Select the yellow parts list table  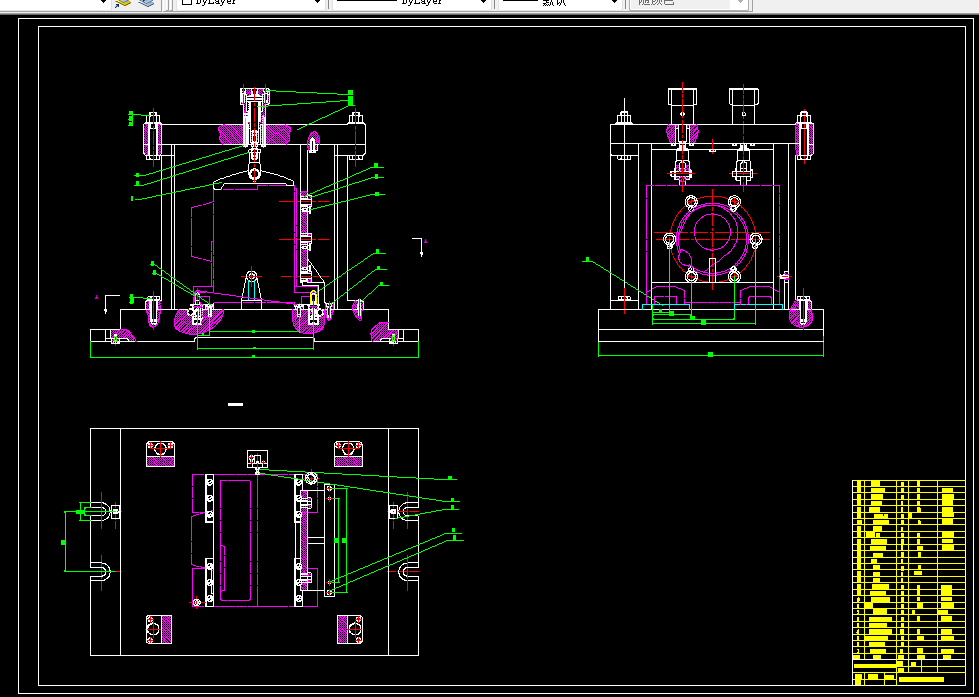pos(908,582)
